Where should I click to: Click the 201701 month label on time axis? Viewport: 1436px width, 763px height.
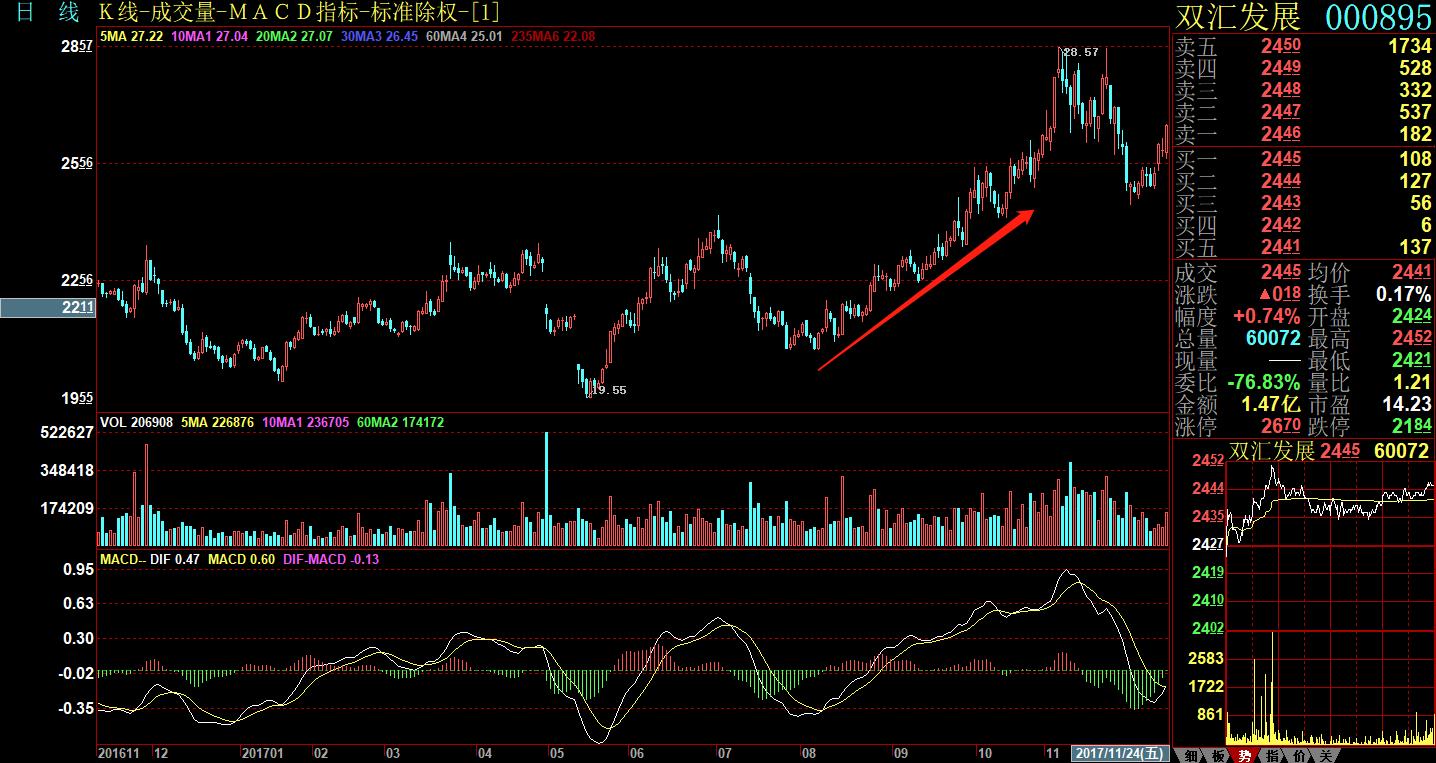pos(263,752)
